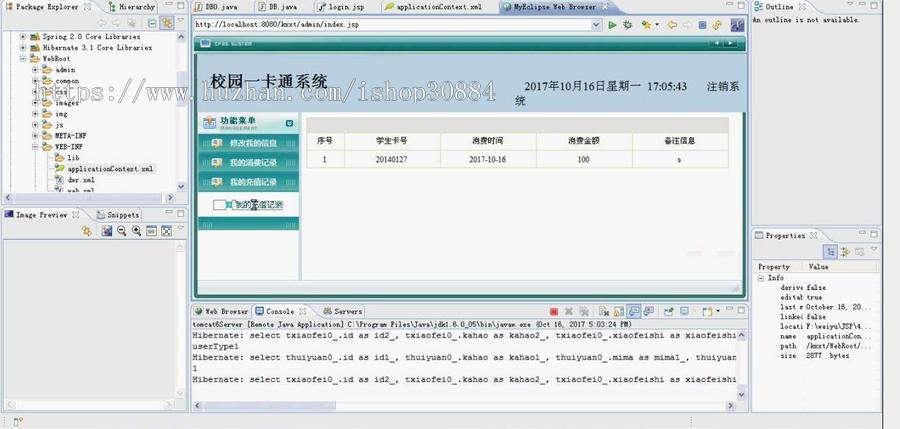Click the first gear icon in Image Preview toolbar
Screen dimensions: 900x429
tap(86, 231)
